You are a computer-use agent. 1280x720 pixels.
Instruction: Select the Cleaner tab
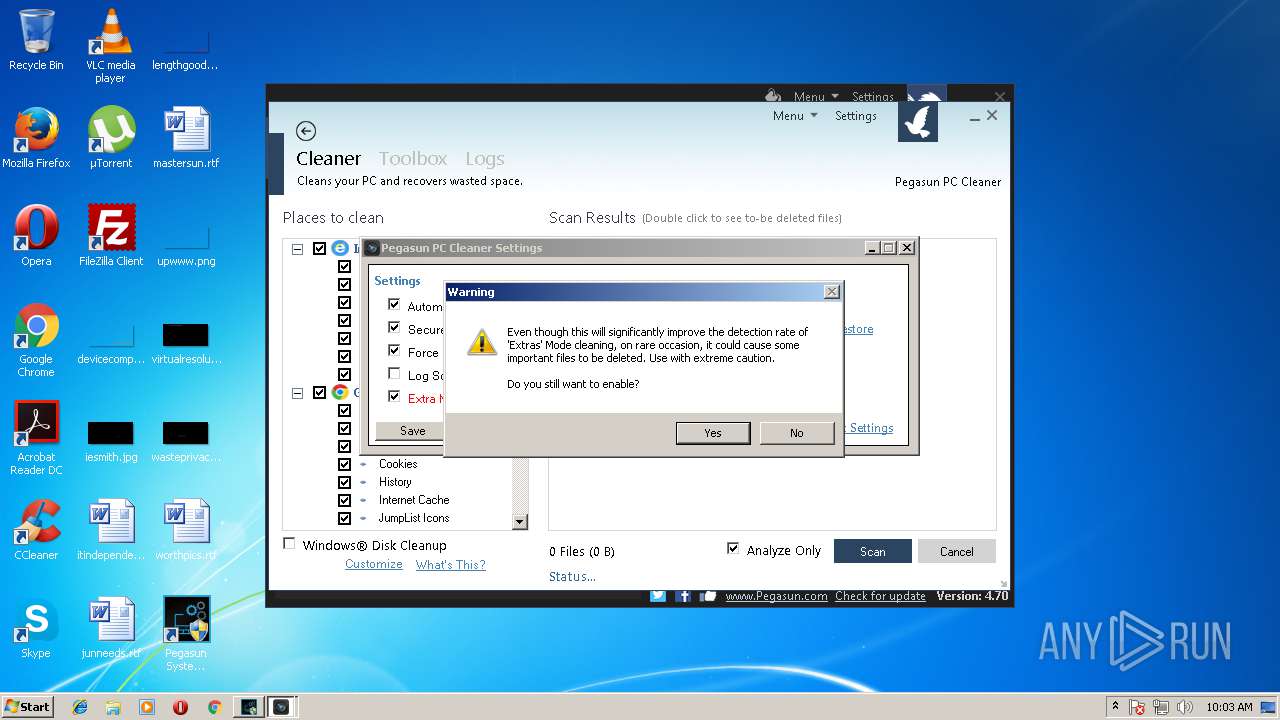point(328,159)
